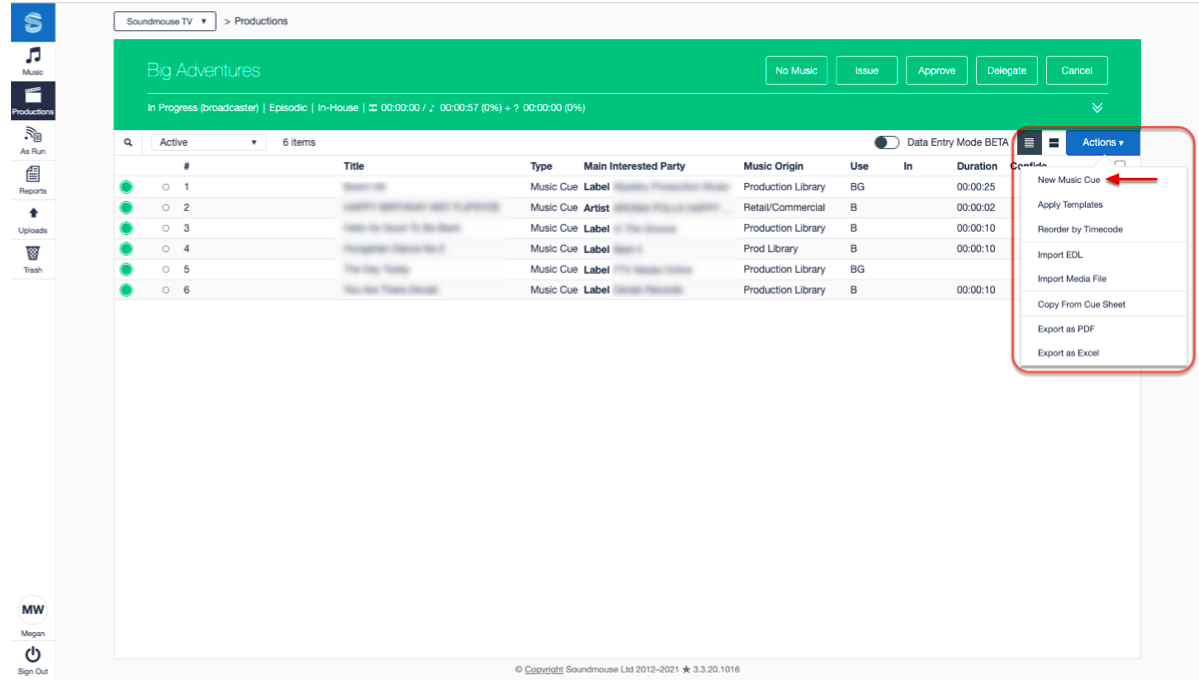The image size is (1199, 680).
Task: Click duration 00:00:25 in row 1
Action: pos(976,187)
